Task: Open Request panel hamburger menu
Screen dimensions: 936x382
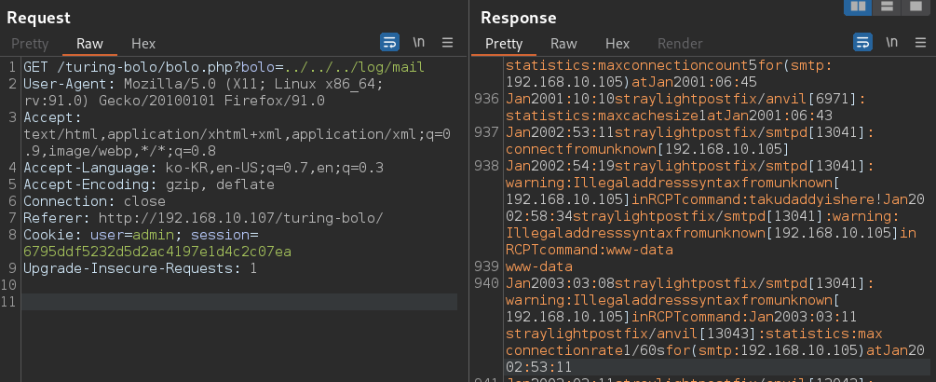Action: click(447, 42)
